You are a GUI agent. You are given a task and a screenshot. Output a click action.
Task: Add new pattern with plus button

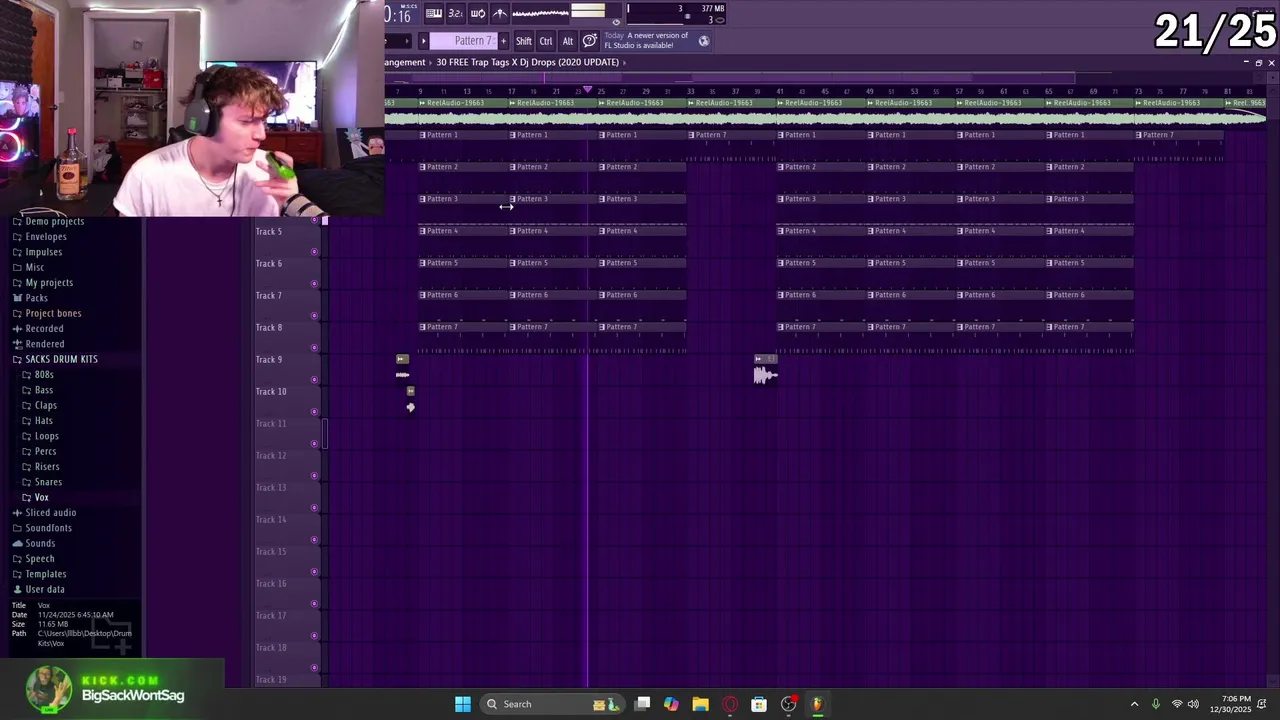tap(503, 41)
